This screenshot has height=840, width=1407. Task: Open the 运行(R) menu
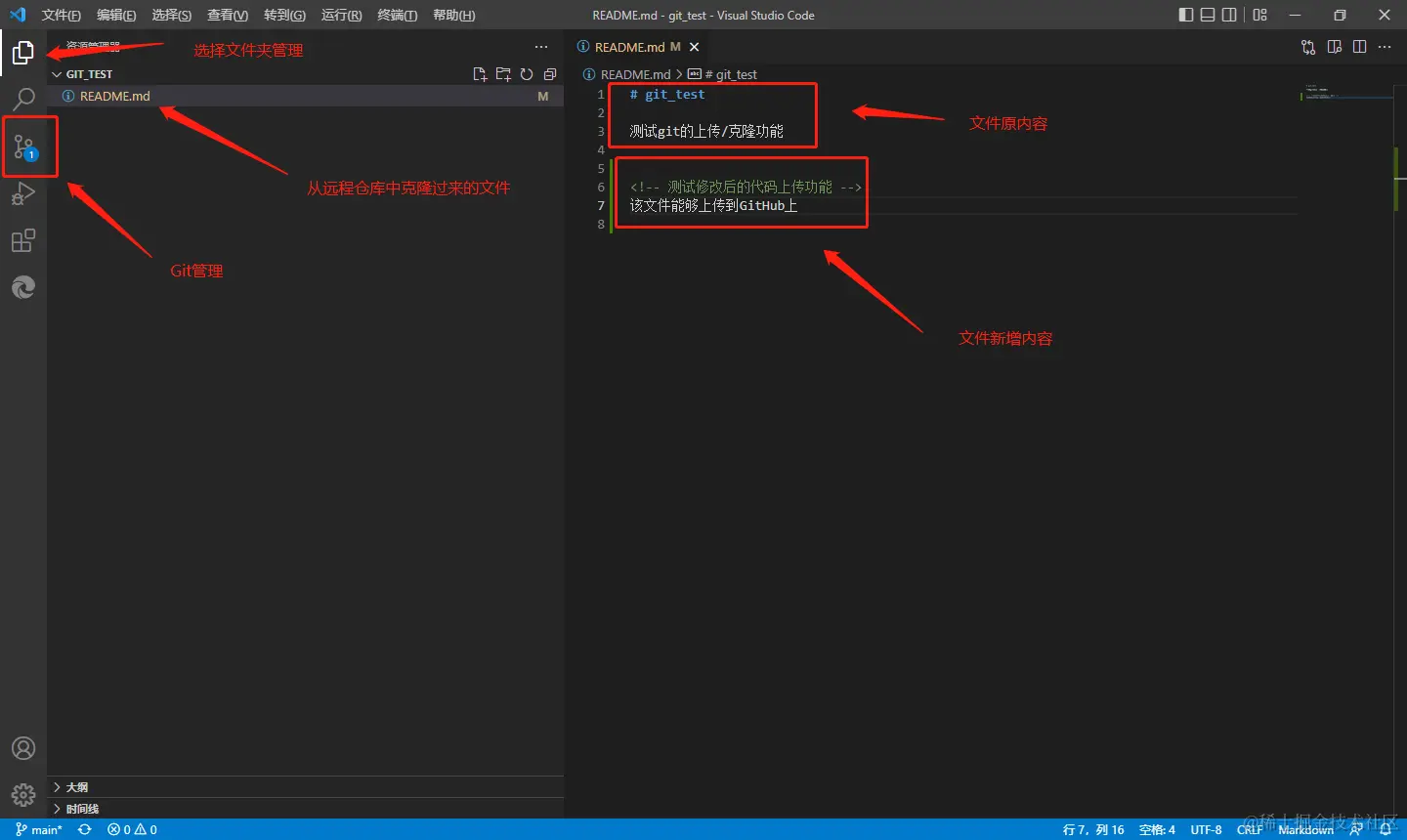click(x=341, y=15)
